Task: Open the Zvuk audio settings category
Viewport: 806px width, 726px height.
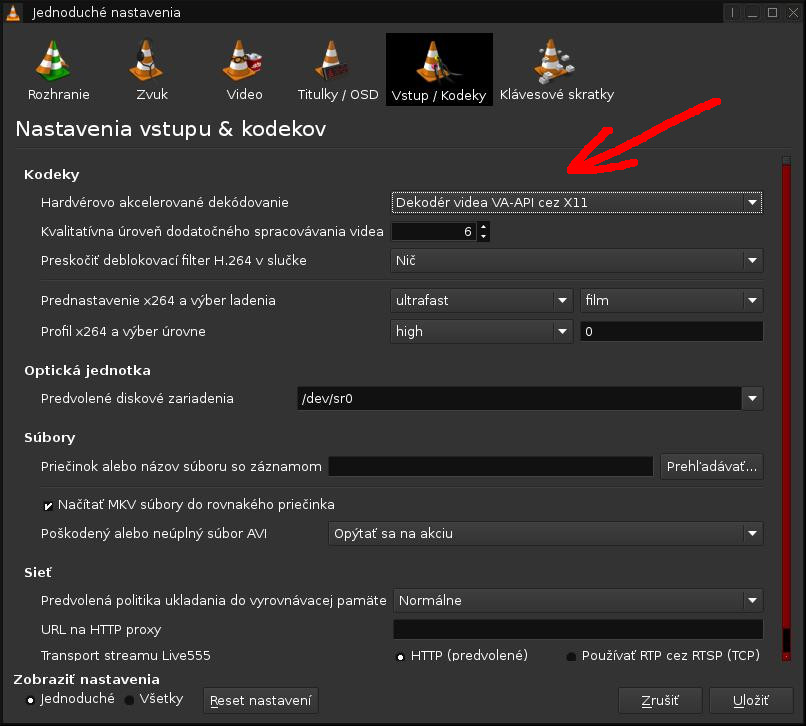Action: click(x=152, y=69)
